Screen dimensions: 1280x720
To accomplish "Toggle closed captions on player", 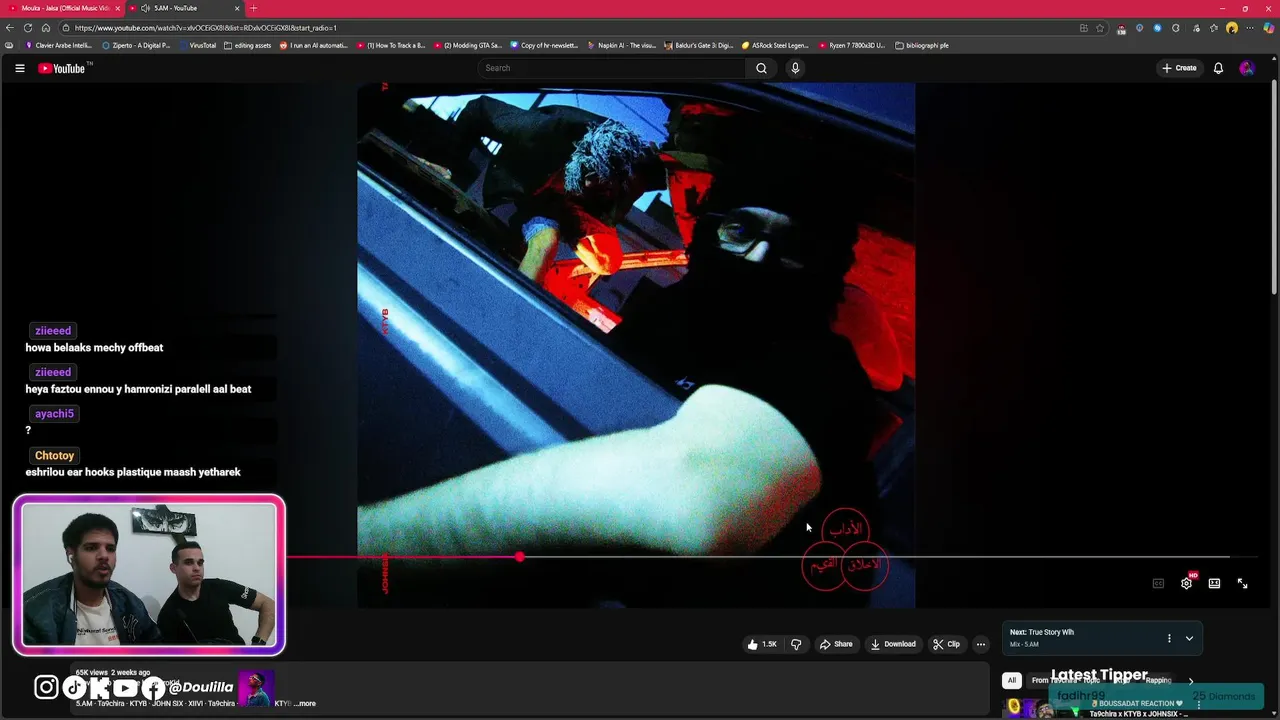I will point(1158,583).
